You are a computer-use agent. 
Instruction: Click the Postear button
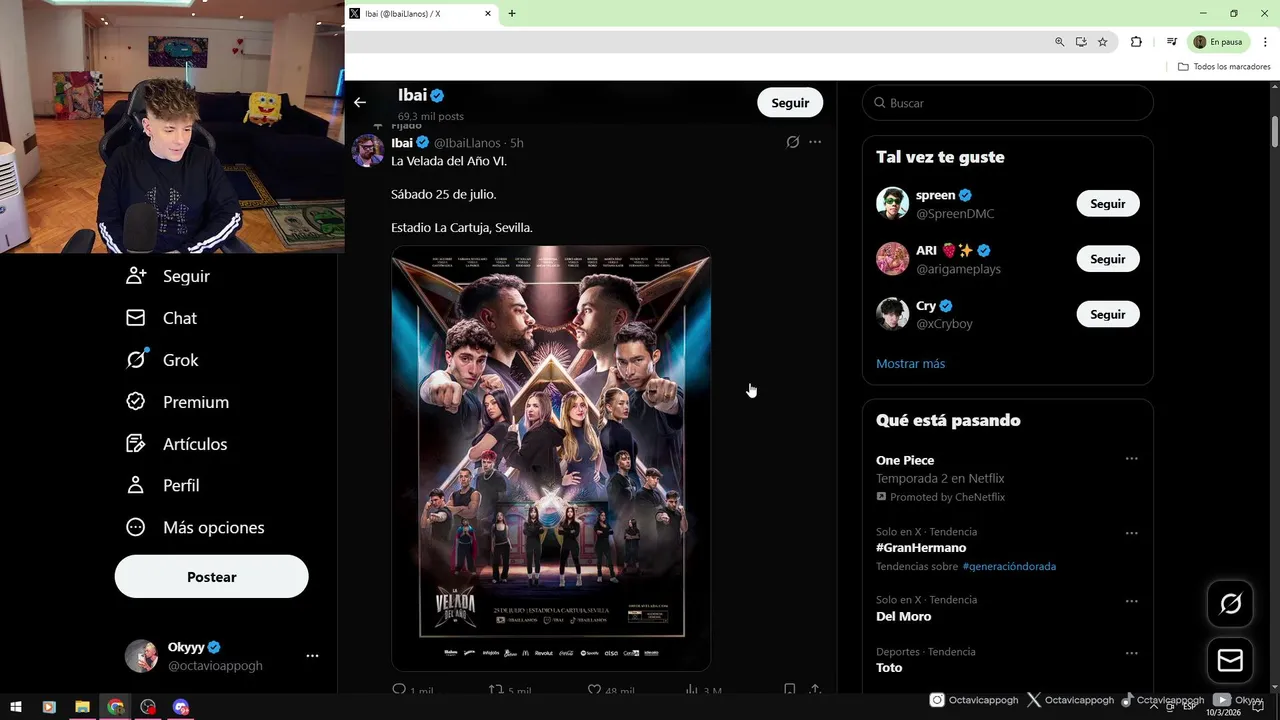[x=212, y=577]
